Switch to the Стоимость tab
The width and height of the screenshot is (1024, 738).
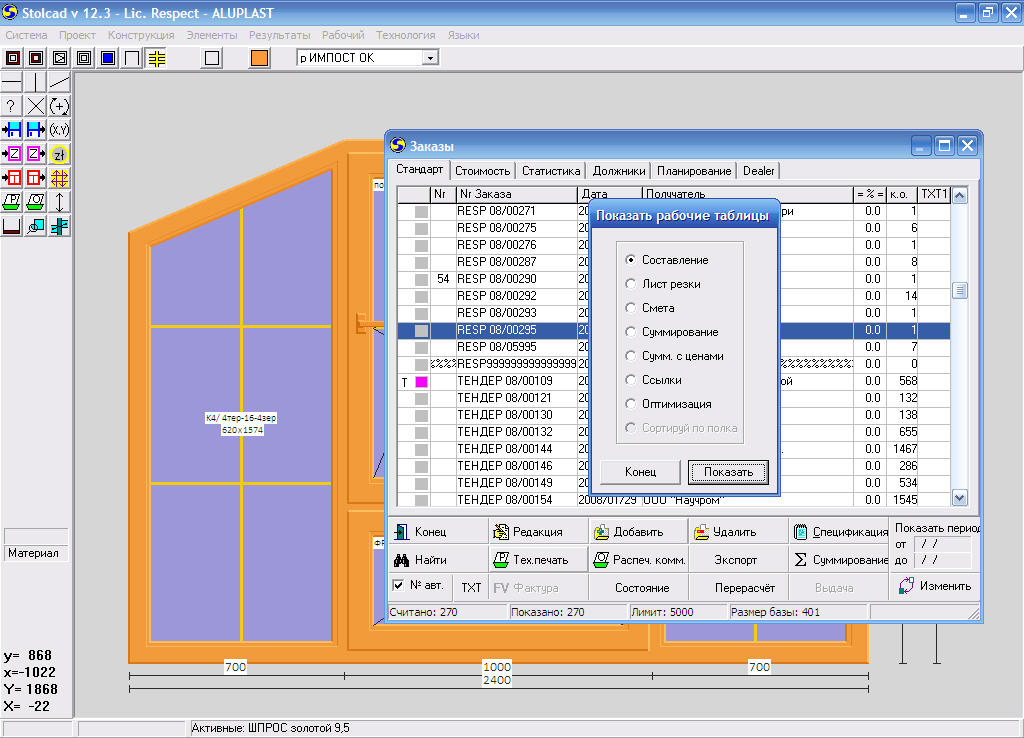coord(483,170)
